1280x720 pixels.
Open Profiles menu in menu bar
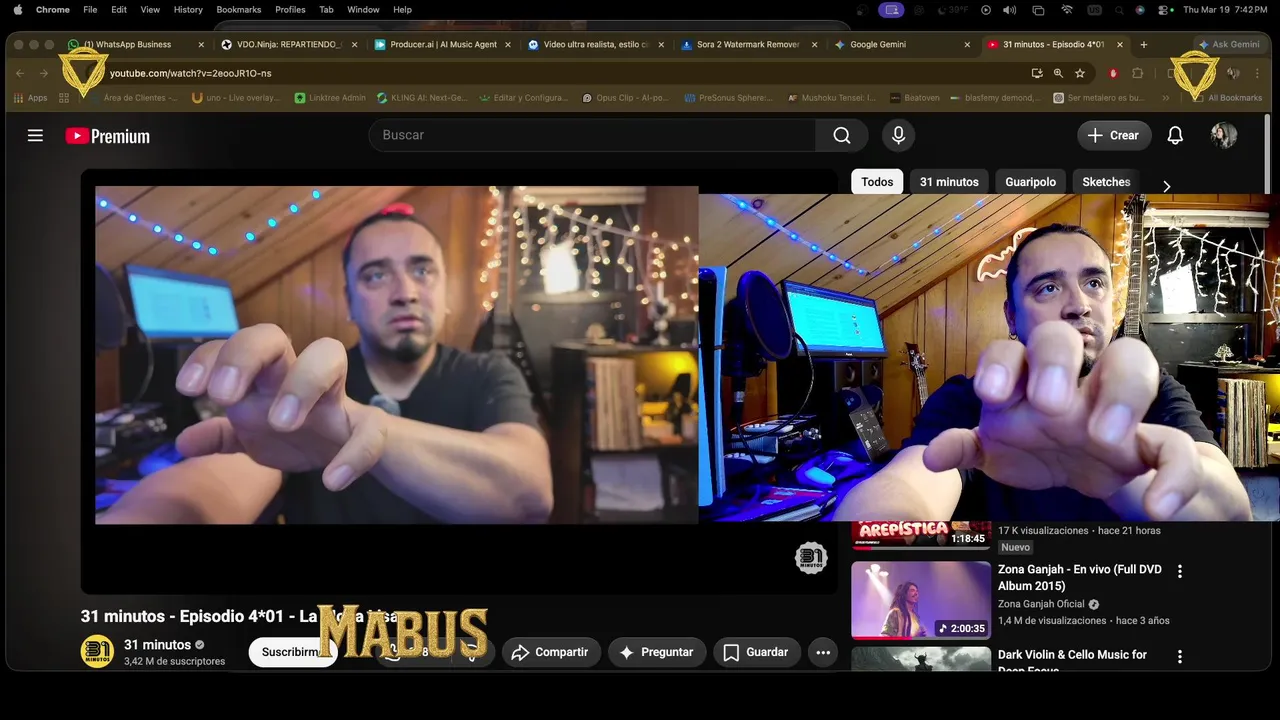click(290, 9)
